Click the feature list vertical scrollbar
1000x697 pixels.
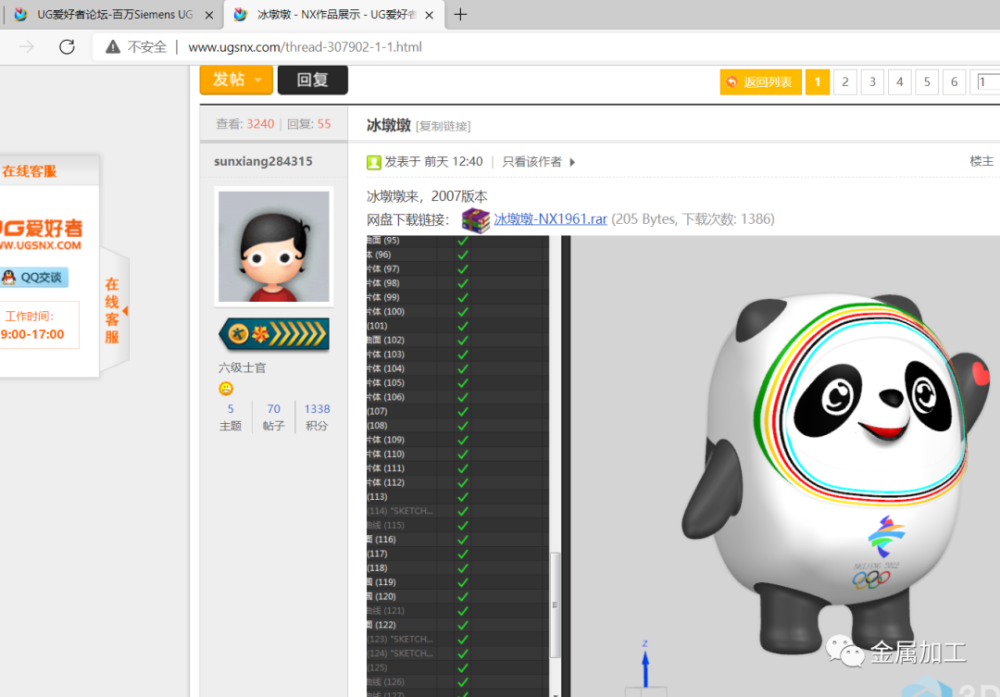(x=555, y=604)
